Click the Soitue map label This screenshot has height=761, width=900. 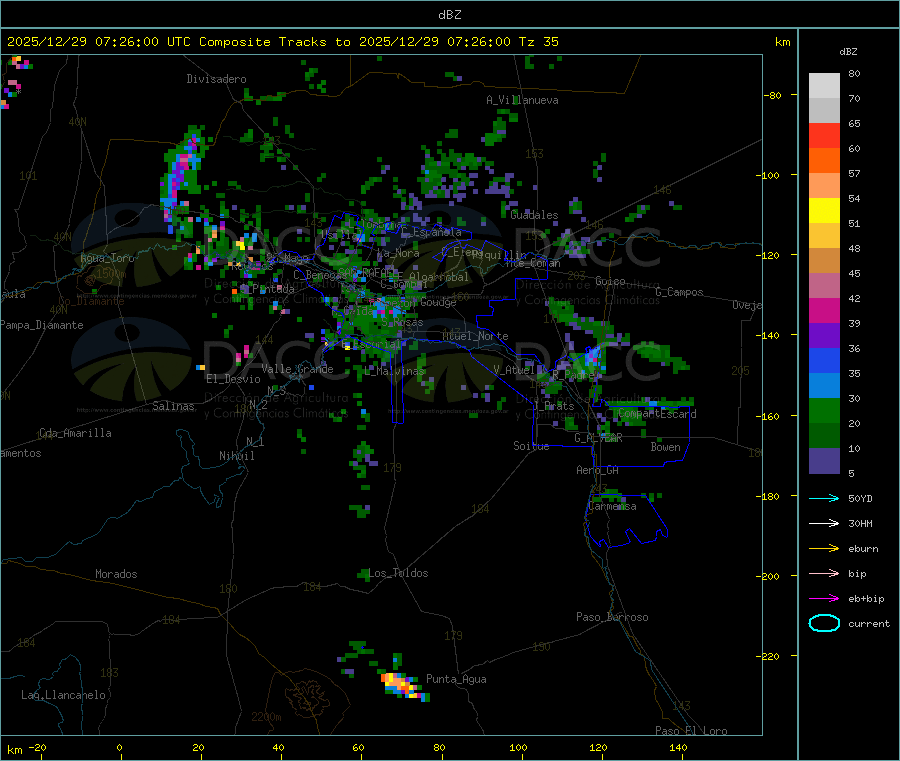531,446
